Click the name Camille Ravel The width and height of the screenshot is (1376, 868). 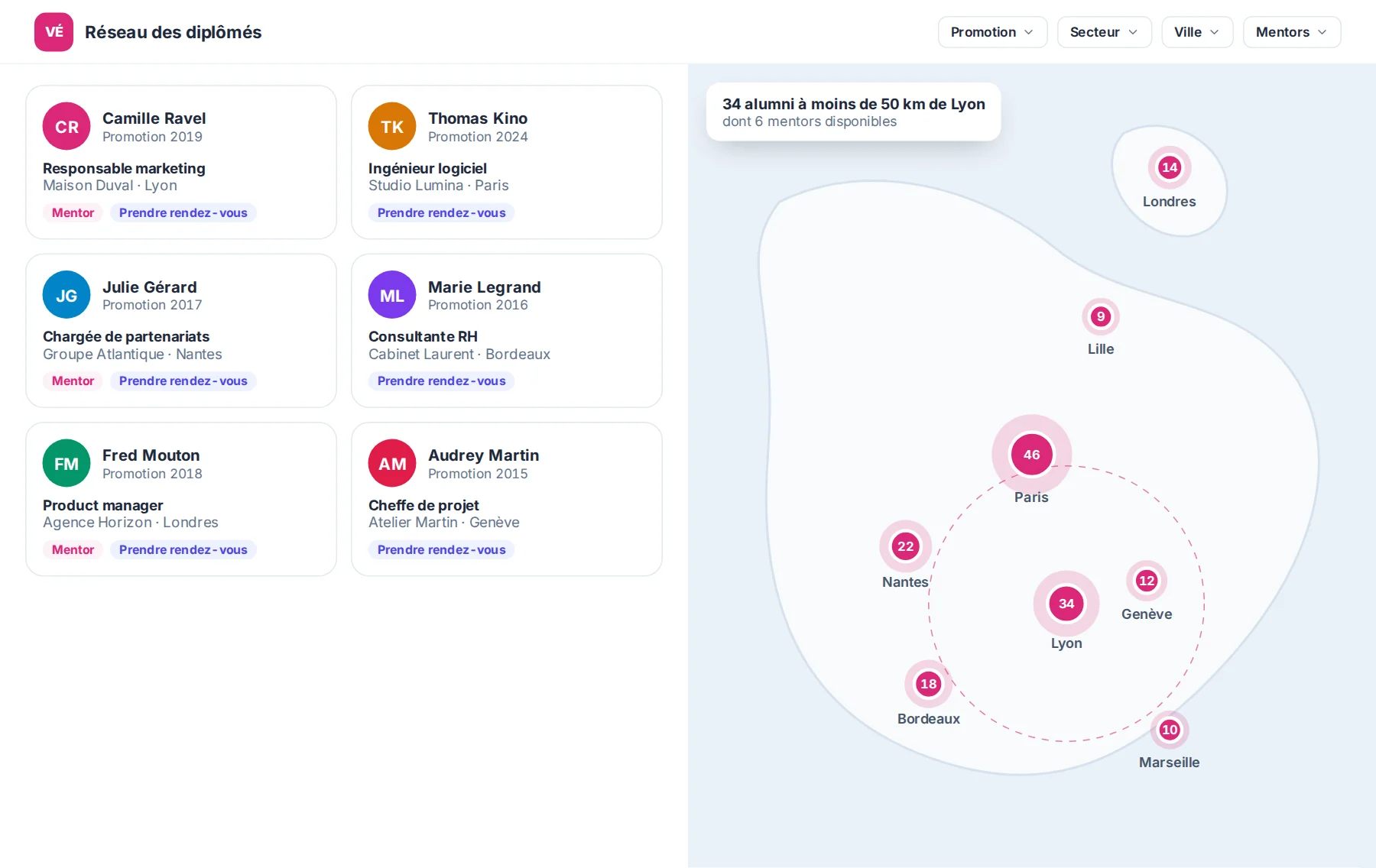[x=154, y=118]
